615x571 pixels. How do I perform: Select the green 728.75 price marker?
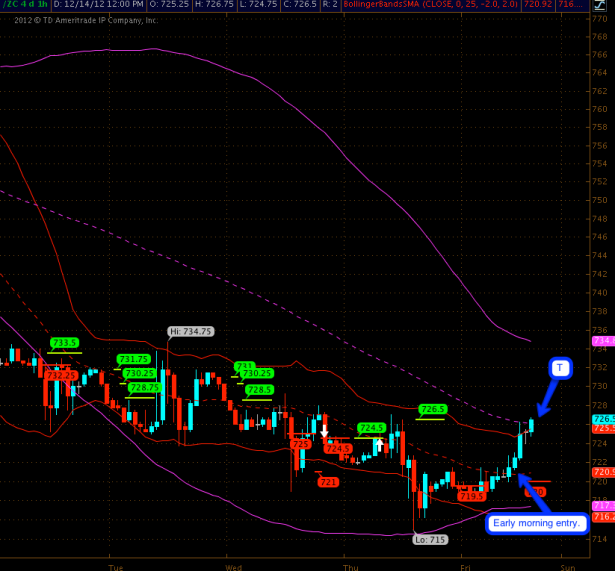point(144,387)
